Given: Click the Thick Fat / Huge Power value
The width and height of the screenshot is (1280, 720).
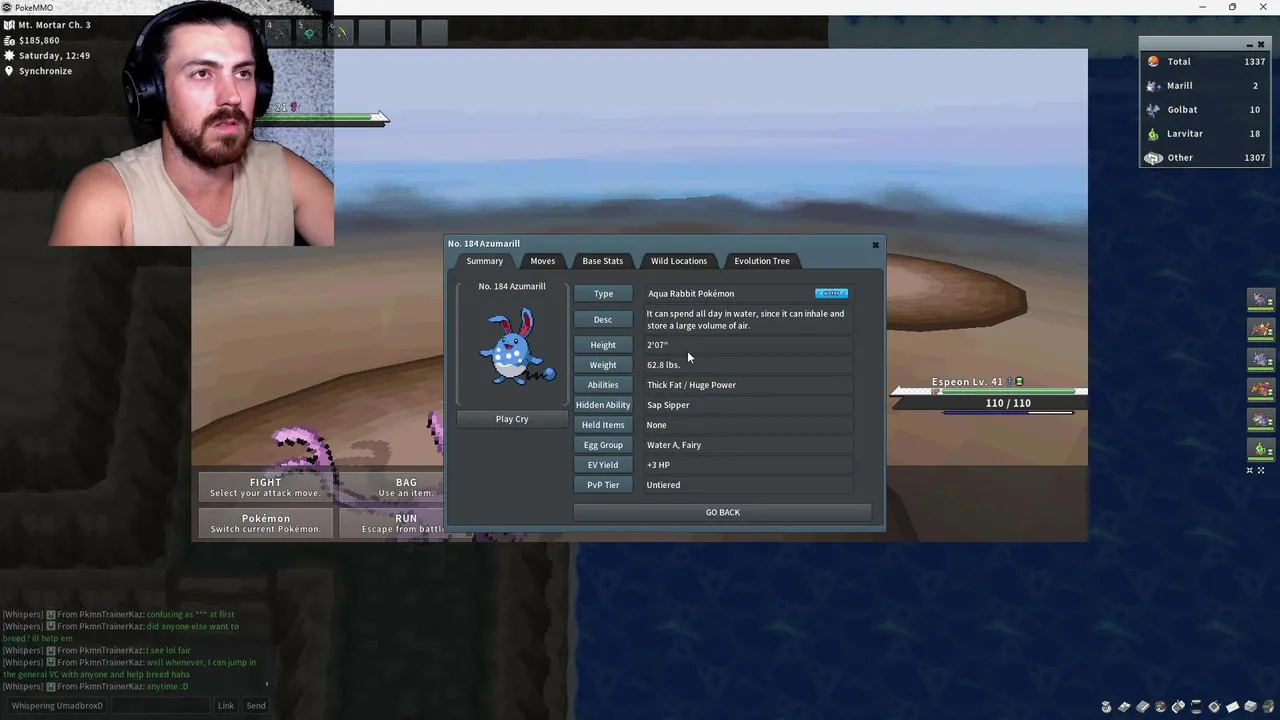Looking at the screenshot, I should click(691, 385).
